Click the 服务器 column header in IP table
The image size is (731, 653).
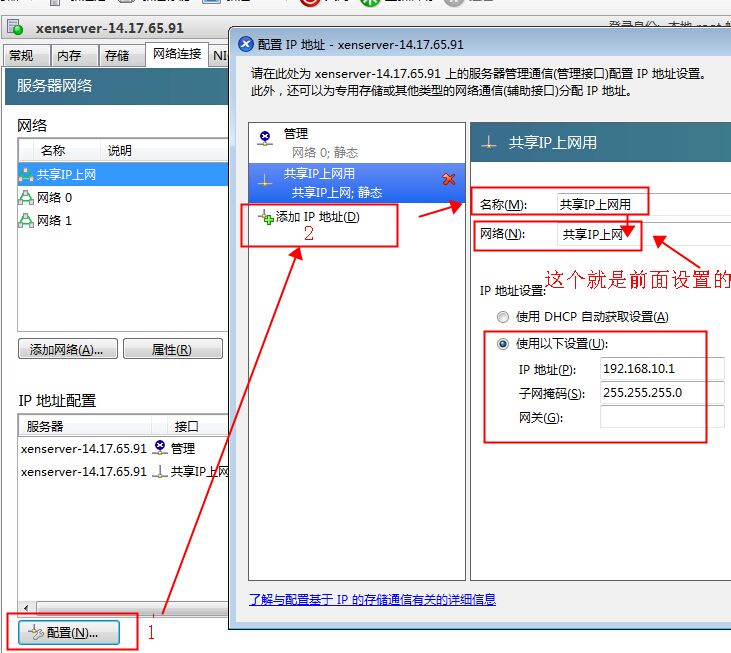coord(85,426)
